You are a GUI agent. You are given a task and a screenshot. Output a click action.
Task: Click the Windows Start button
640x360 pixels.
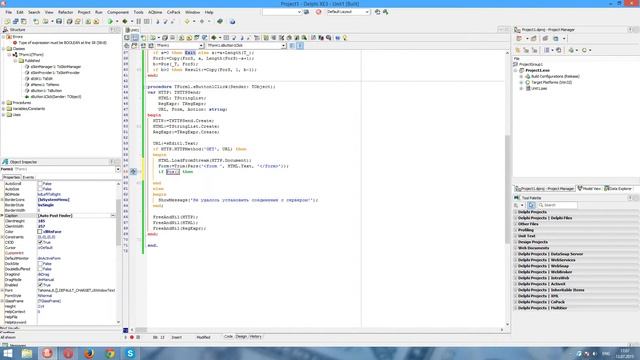click(x=7, y=353)
